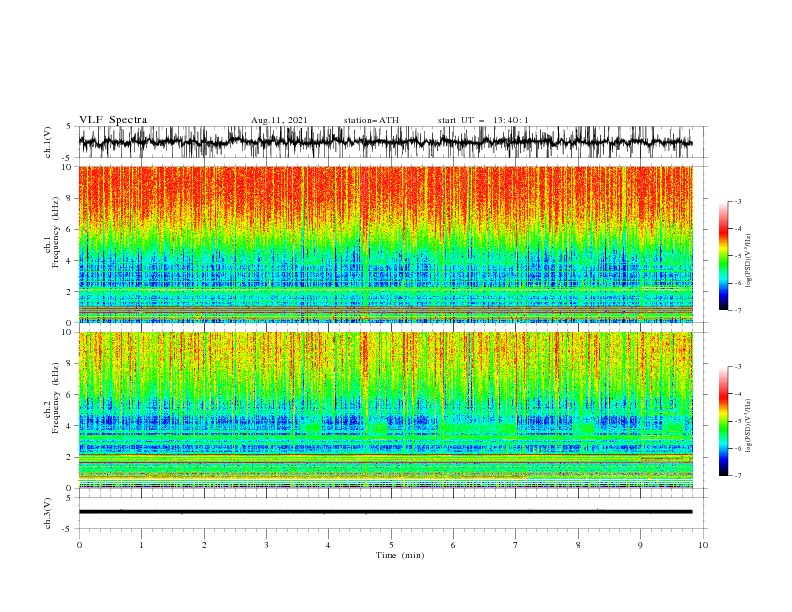Click ch.2 colorbar tick value "-7"
The image size is (792, 612).
click(737, 476)
